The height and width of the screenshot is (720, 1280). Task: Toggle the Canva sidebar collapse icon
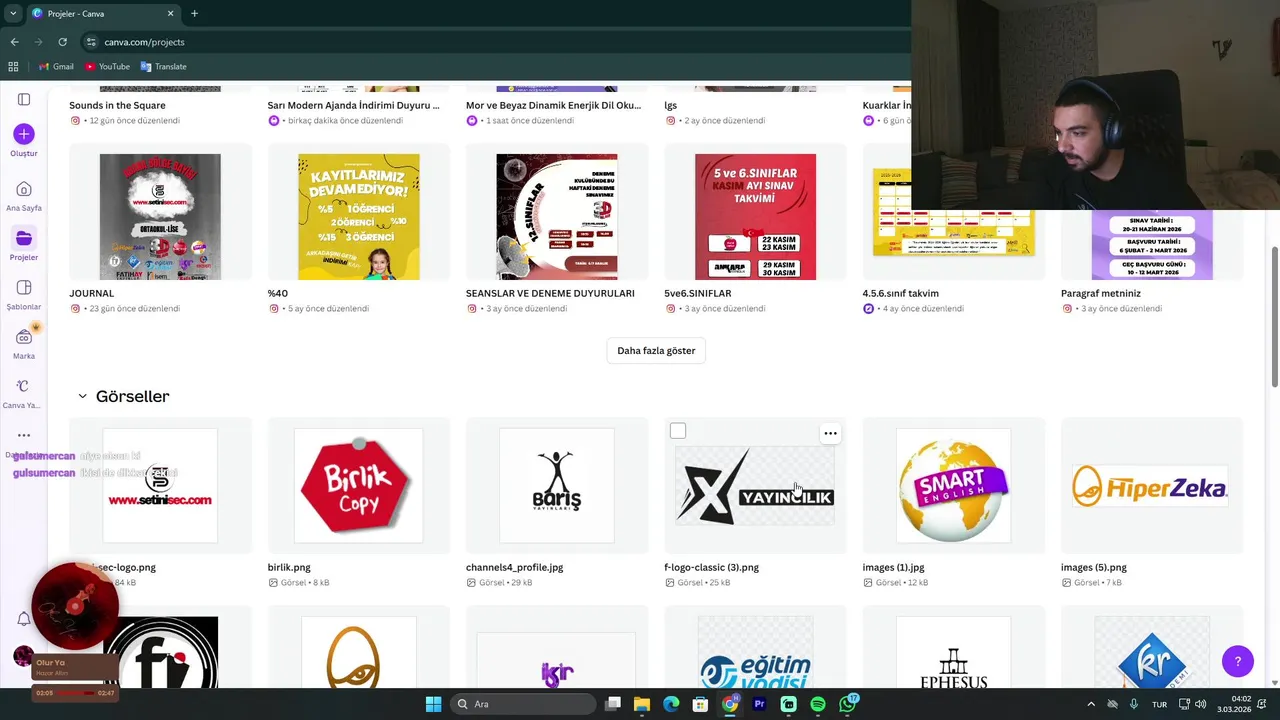[24, 99]
